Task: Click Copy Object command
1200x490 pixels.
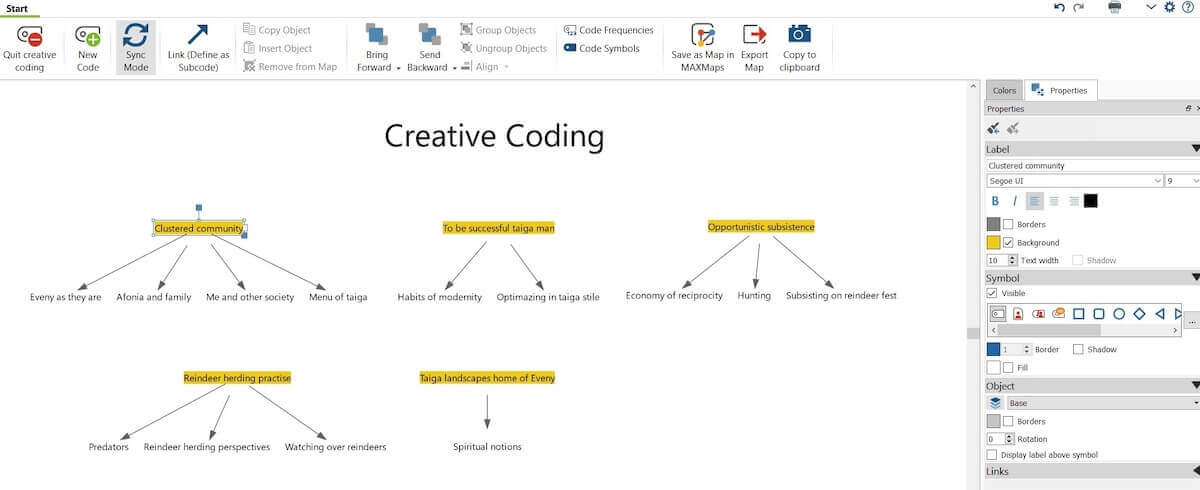Action: click(x=277, y=30)
